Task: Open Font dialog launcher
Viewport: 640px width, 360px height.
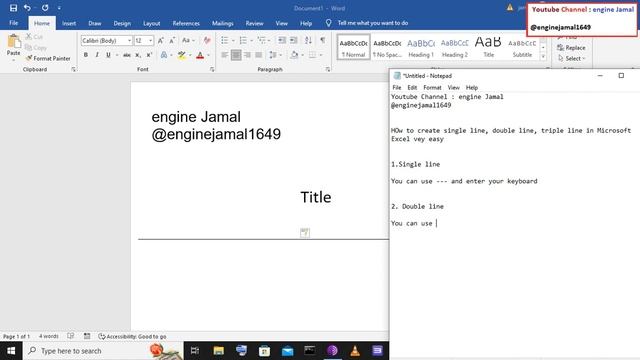Action: (212, 69)
